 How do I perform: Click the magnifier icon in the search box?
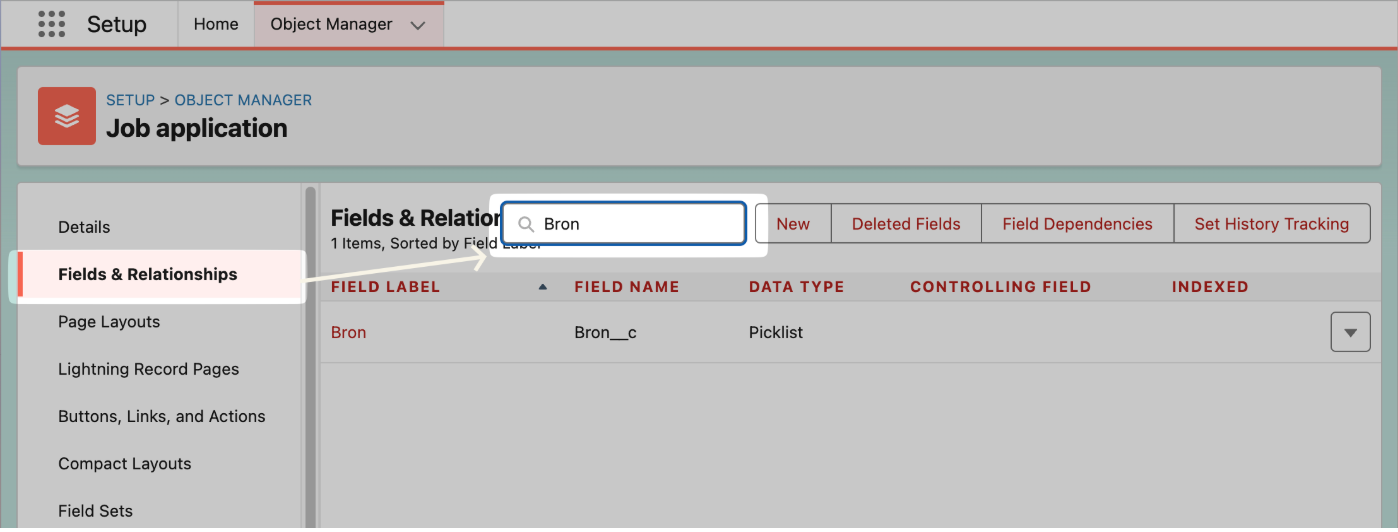526,224
